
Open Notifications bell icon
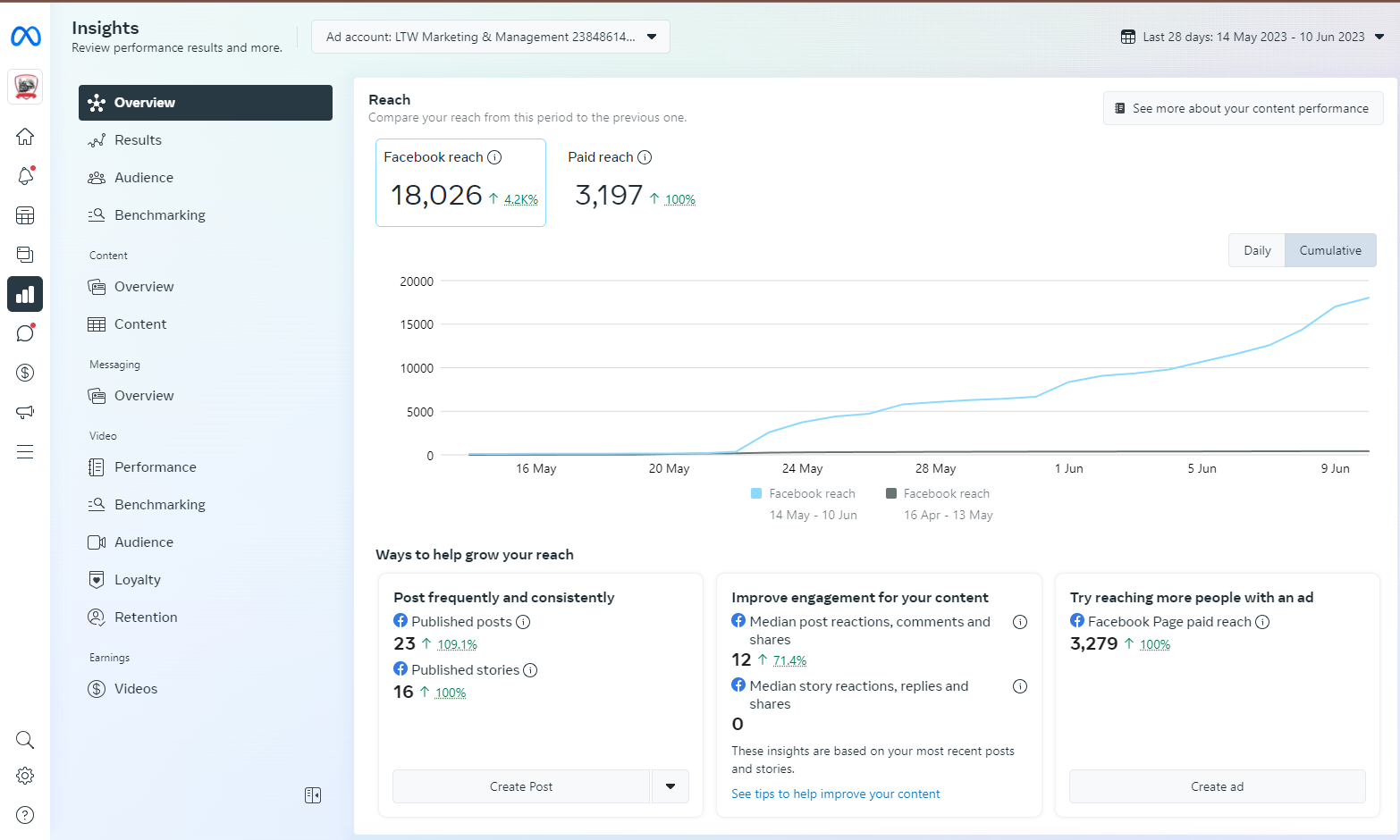tap(25, 176)
